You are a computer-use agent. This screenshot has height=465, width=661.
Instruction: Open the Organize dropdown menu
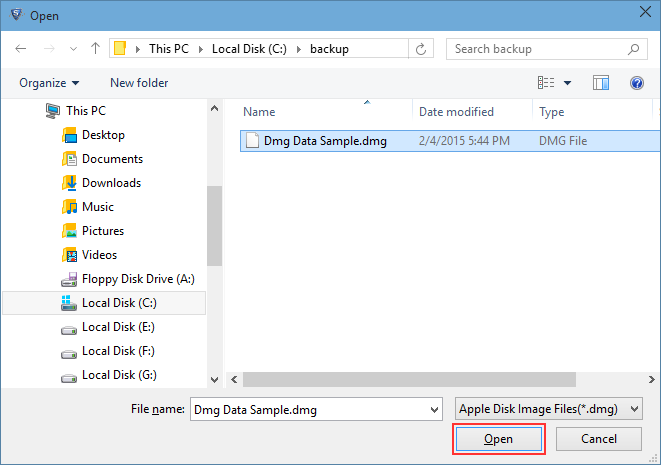(x=49, y=83)
